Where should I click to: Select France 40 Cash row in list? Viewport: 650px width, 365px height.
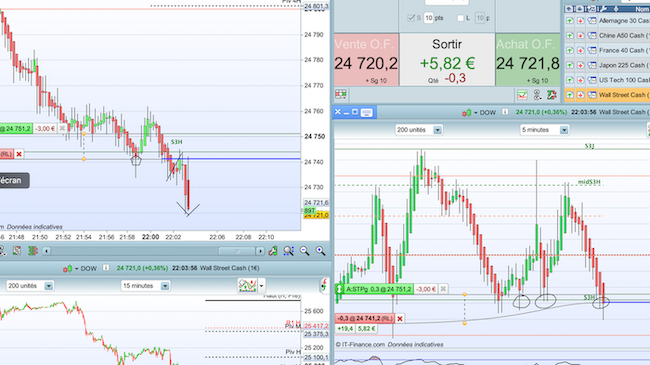pos(607,51)
